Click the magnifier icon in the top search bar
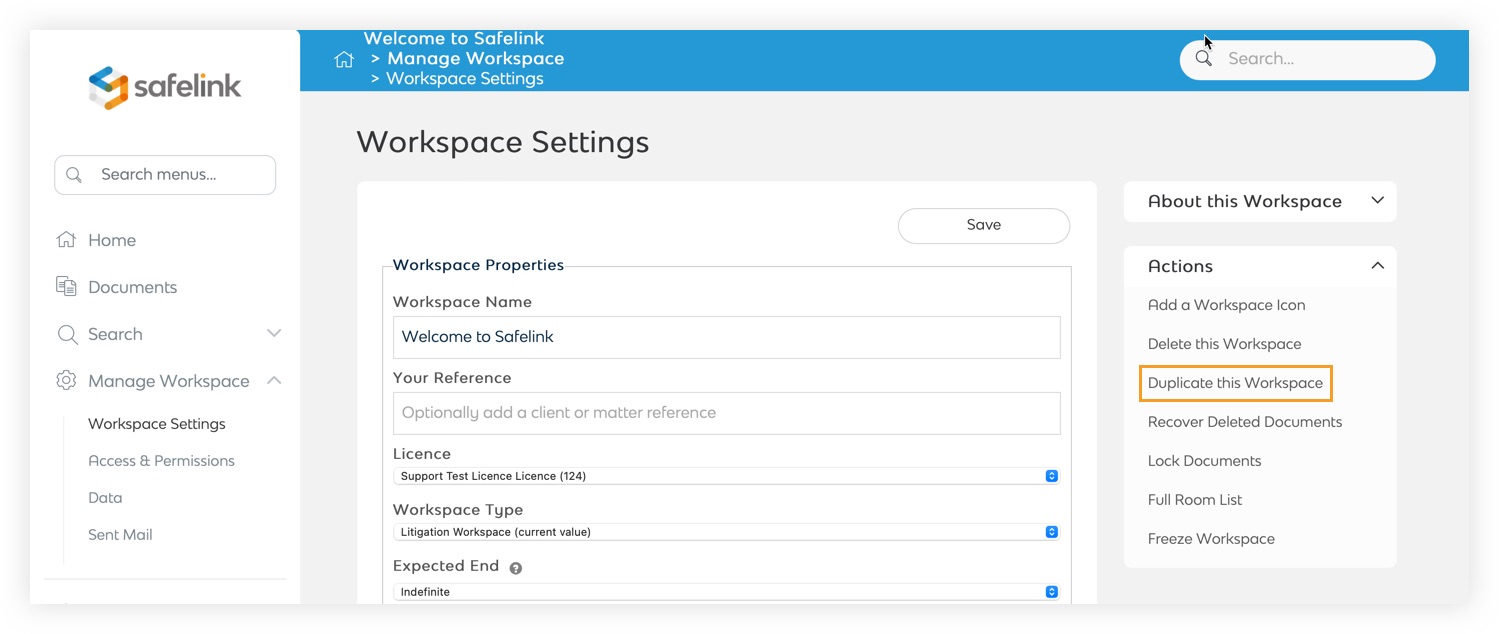Image resolution: width=1499 pixels, height=634 pixels. point(1204,58)
